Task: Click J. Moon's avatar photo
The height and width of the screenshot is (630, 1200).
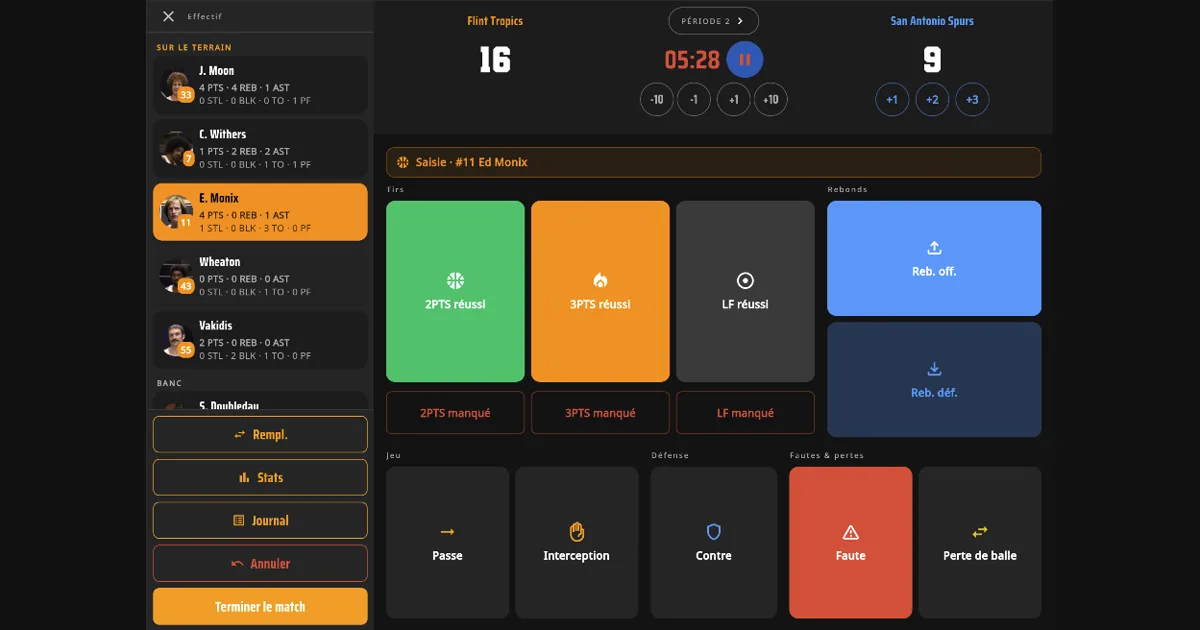Action: [x=176, y=85]
